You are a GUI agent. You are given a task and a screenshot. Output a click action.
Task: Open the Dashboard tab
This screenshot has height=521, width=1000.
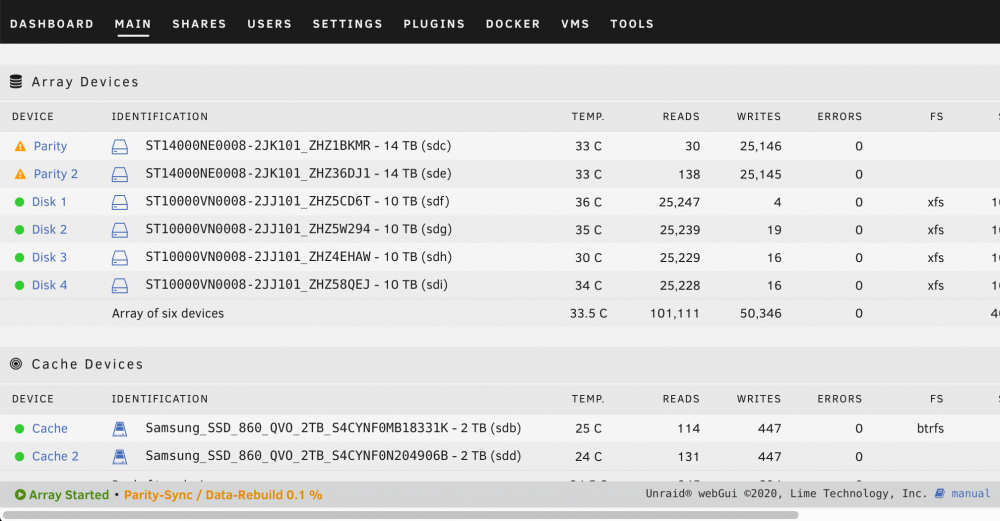[x=52, y=24]
